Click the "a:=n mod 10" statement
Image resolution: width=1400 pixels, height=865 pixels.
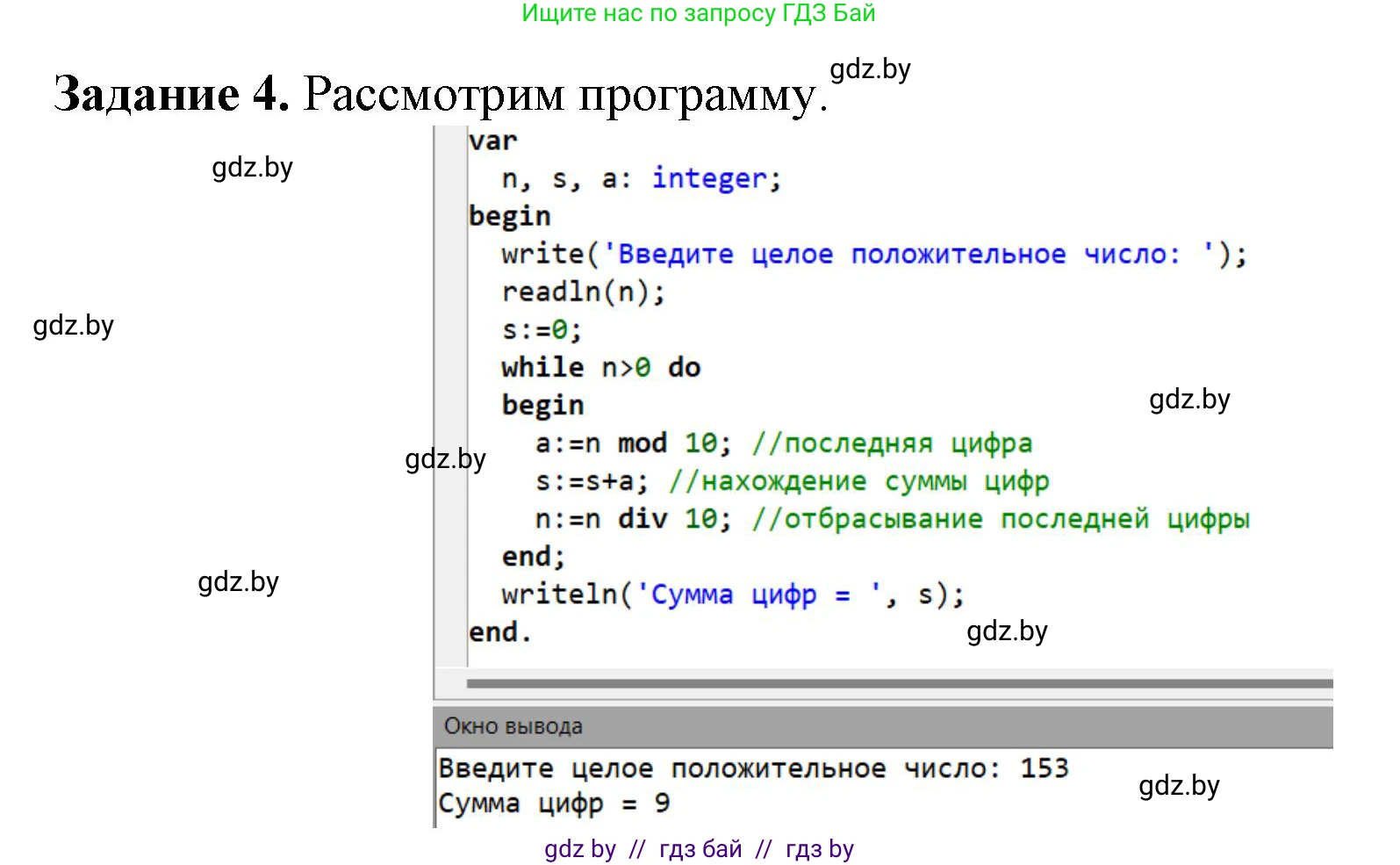point(632,443)
